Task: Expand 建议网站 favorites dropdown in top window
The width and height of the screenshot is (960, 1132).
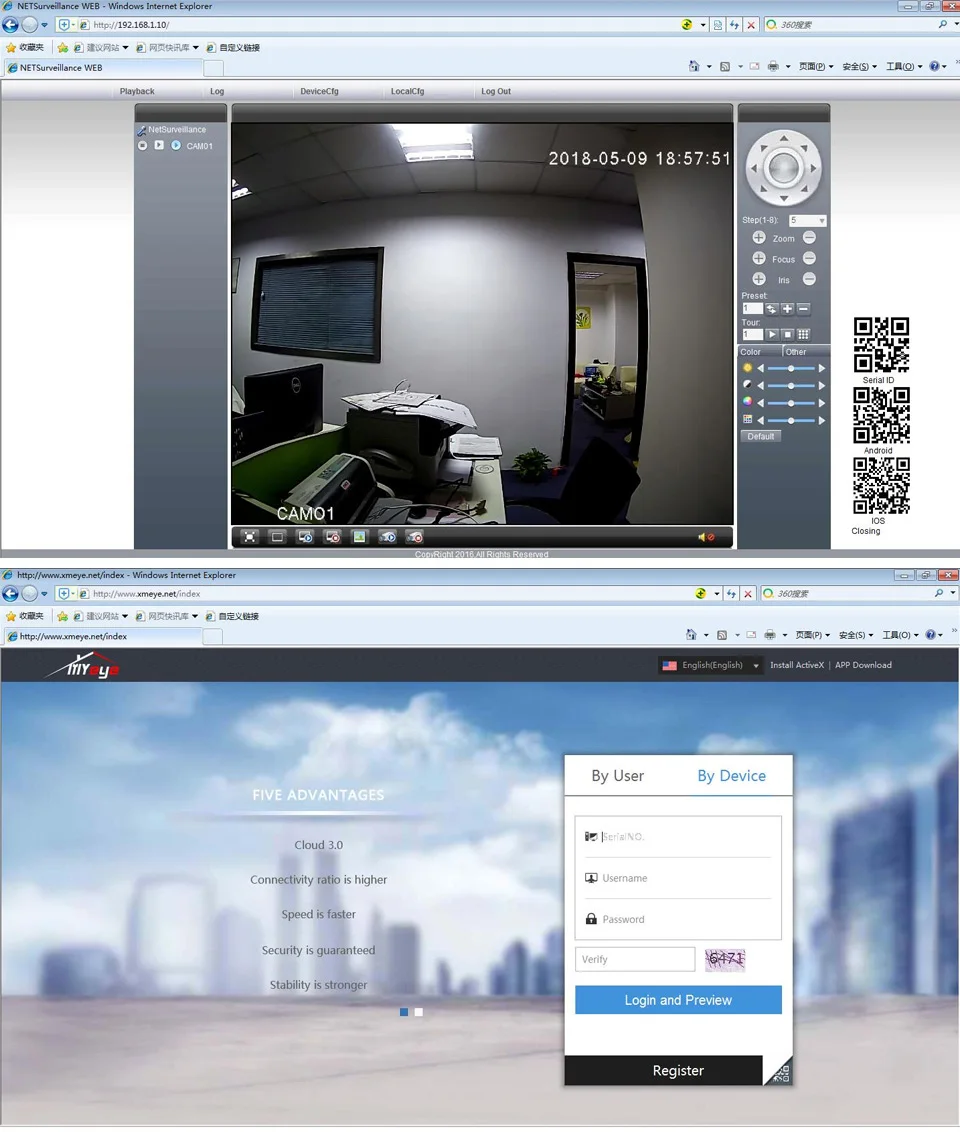Action: [125, 48]
